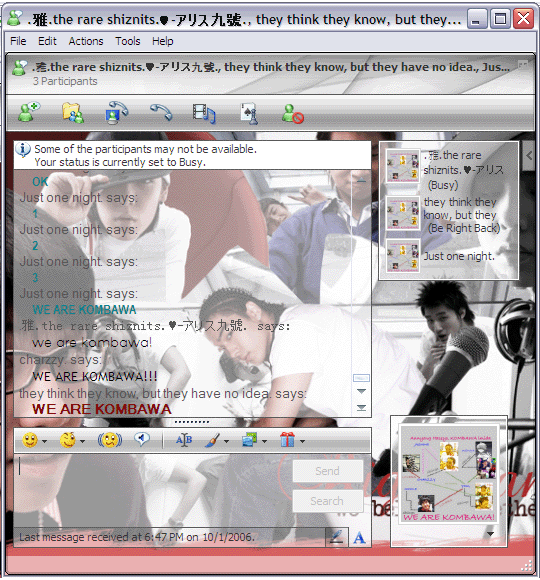Expand the background paintbrush dropdown arrow
The height and width of the screenshot is (580, 540).
pos(226,441)
